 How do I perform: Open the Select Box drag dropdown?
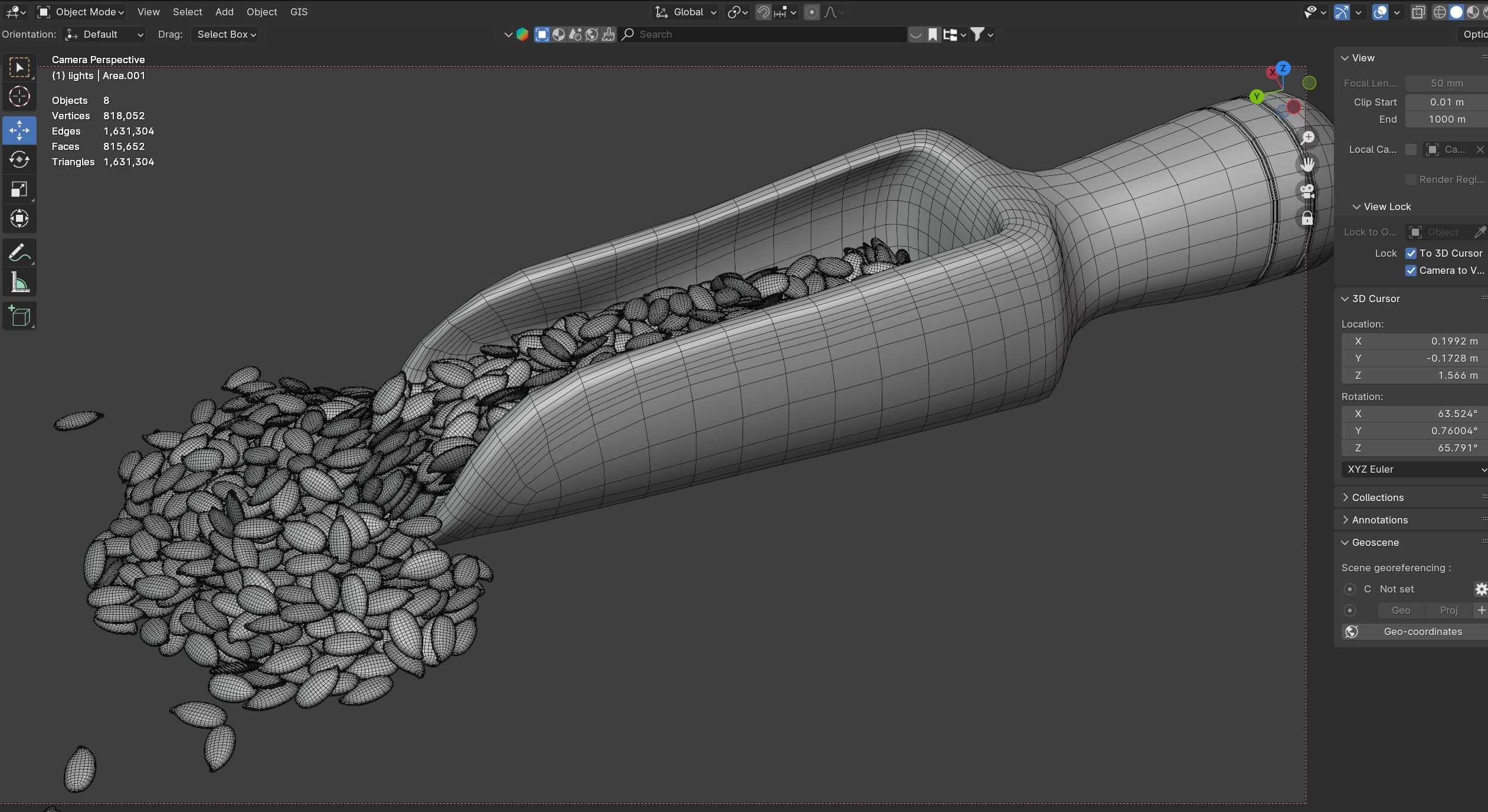point(226,34)
